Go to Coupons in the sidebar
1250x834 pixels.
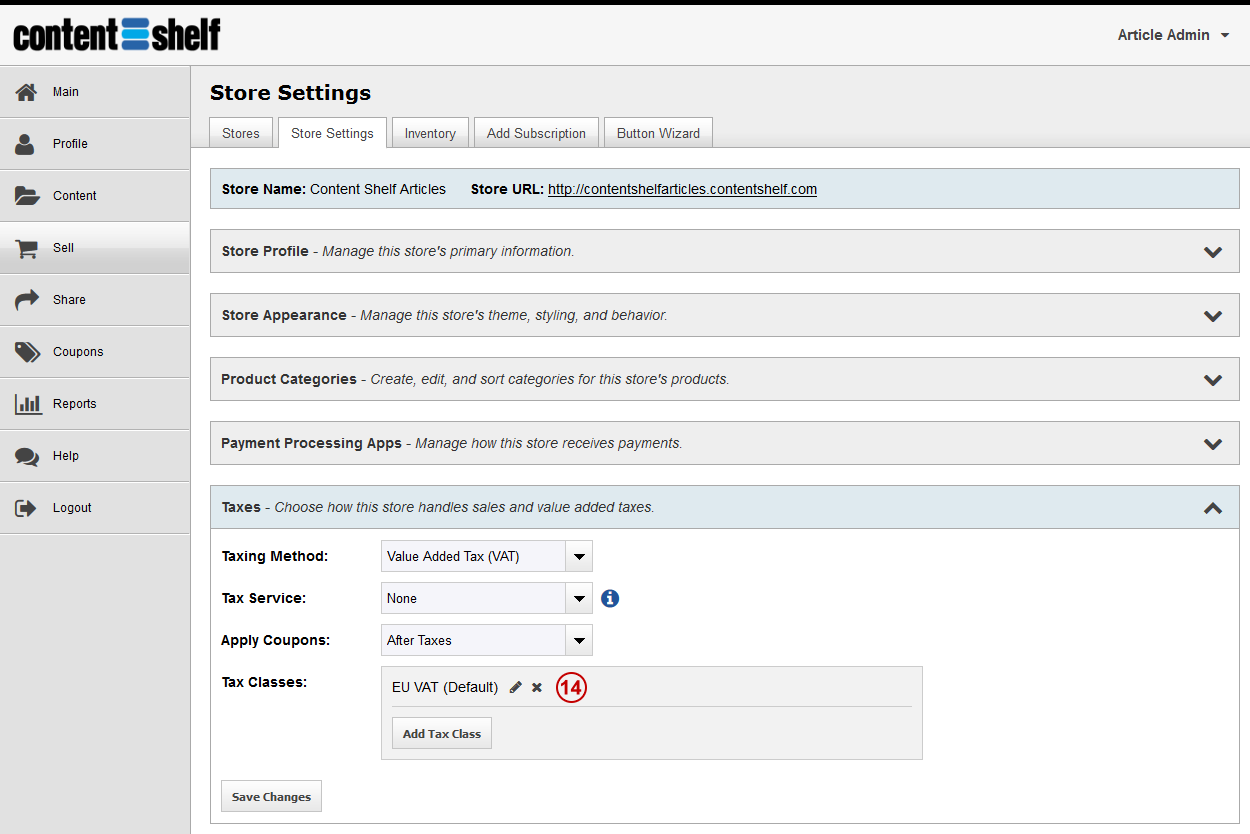pos(95,352)
